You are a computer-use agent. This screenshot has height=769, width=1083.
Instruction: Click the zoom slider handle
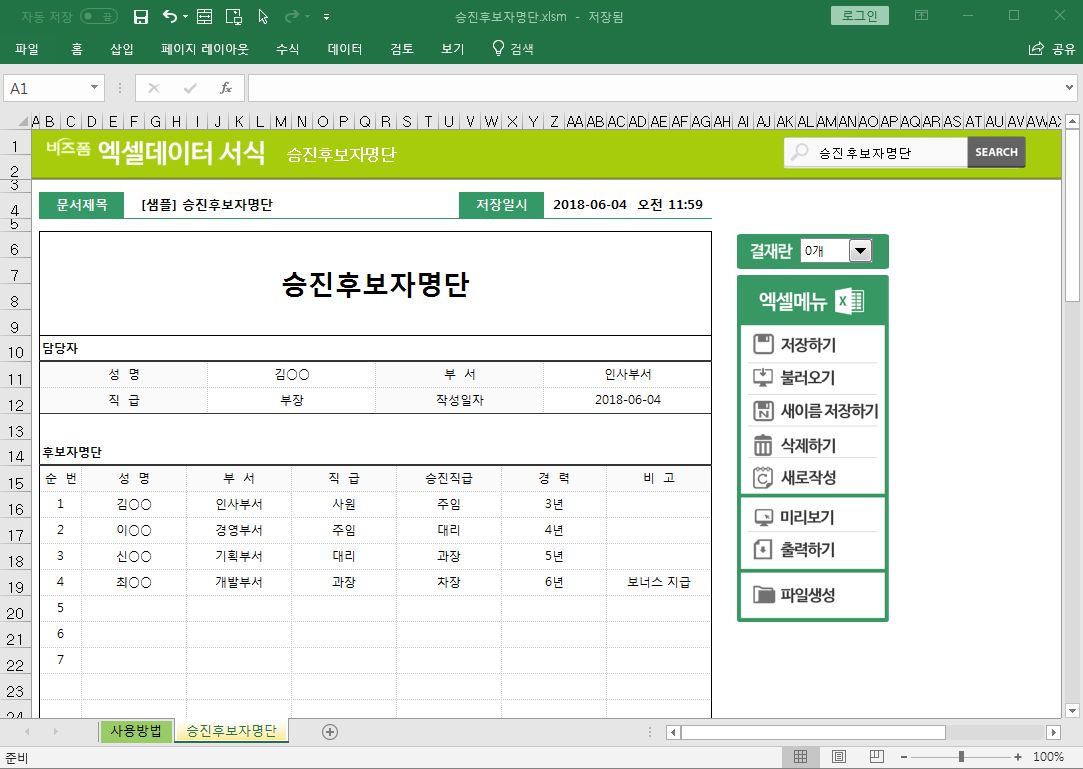coord(961,757)
